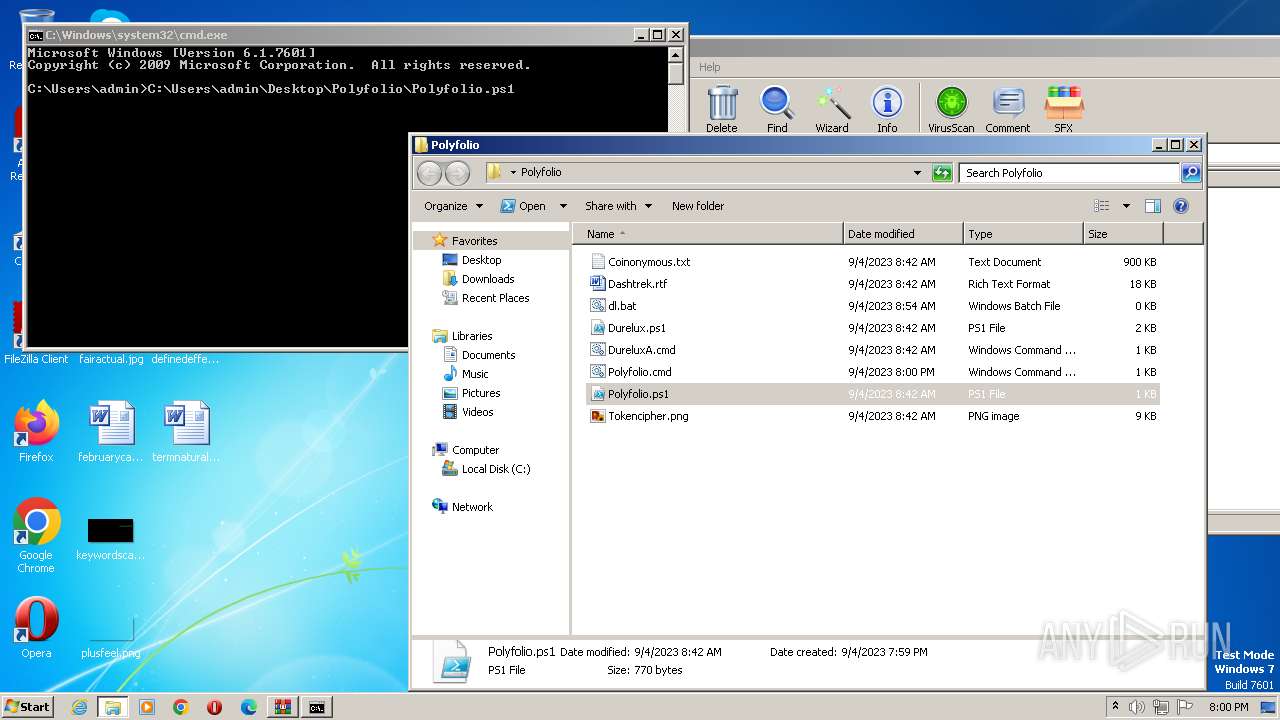Click the Search Polyfolio input field
This screenshot has width=1280, height=720.
1069,173
